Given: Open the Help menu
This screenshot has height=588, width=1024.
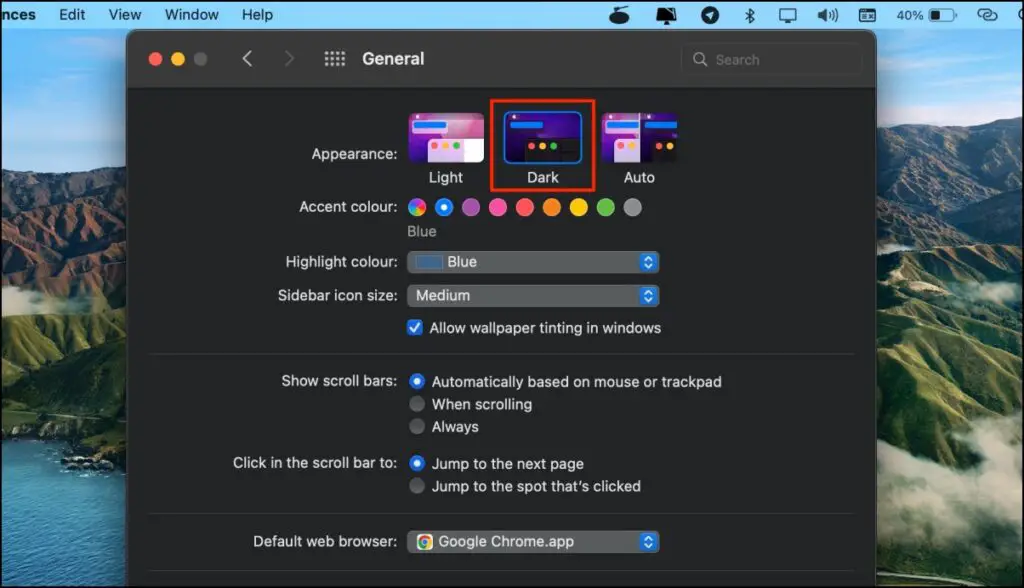Looking at the screenshot, I should (x=257, y=14).
